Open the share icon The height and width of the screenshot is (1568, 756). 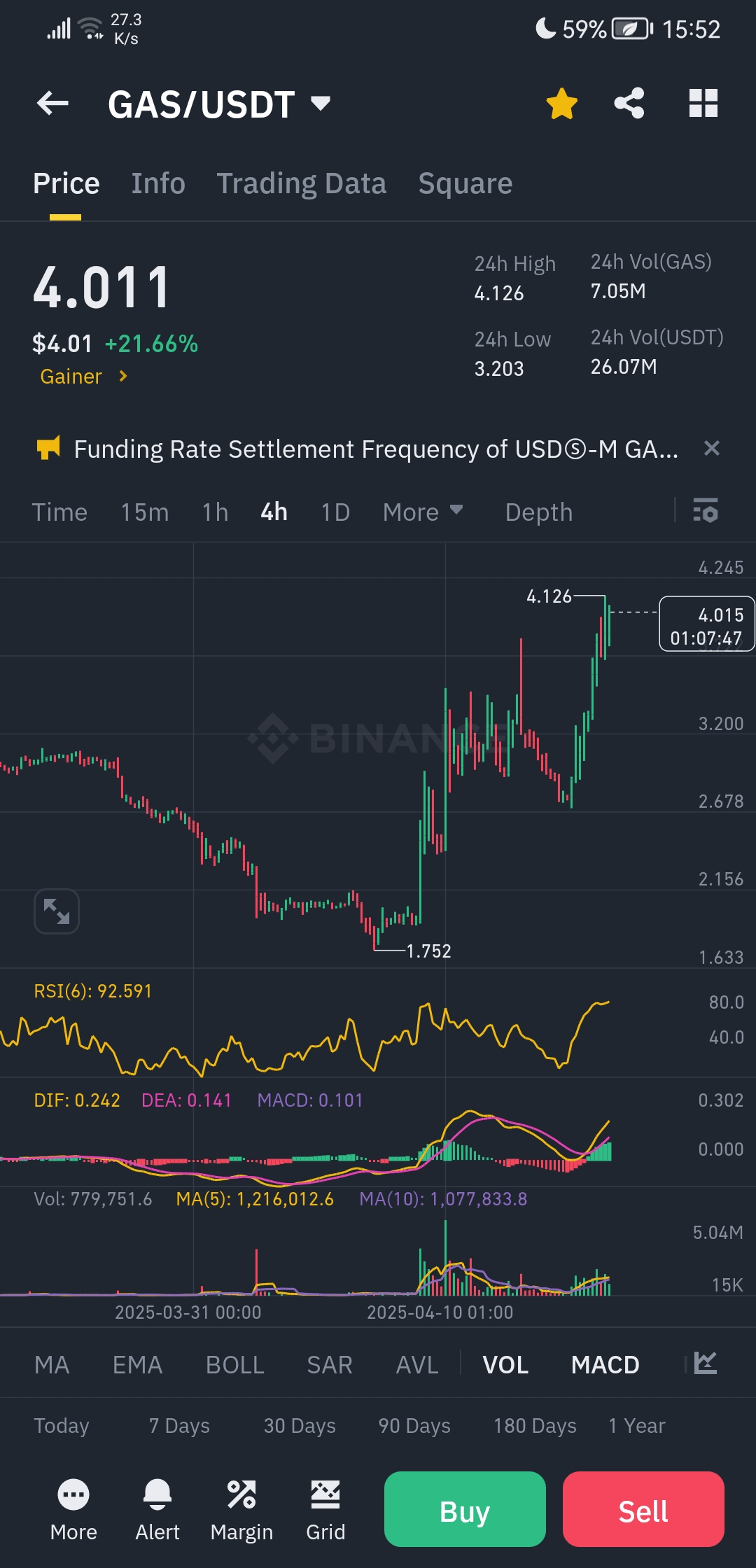pos(629,104)
